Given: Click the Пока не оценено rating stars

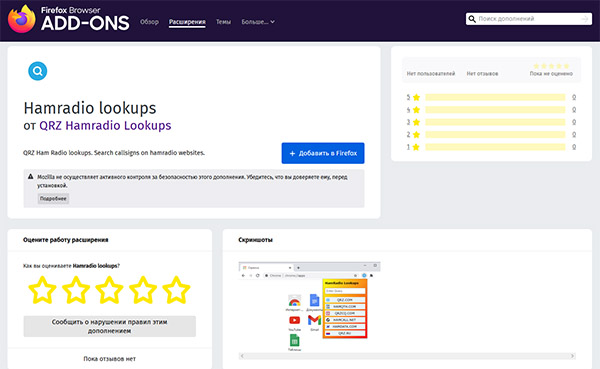Looking at the screenshot, I should point(551,66).
